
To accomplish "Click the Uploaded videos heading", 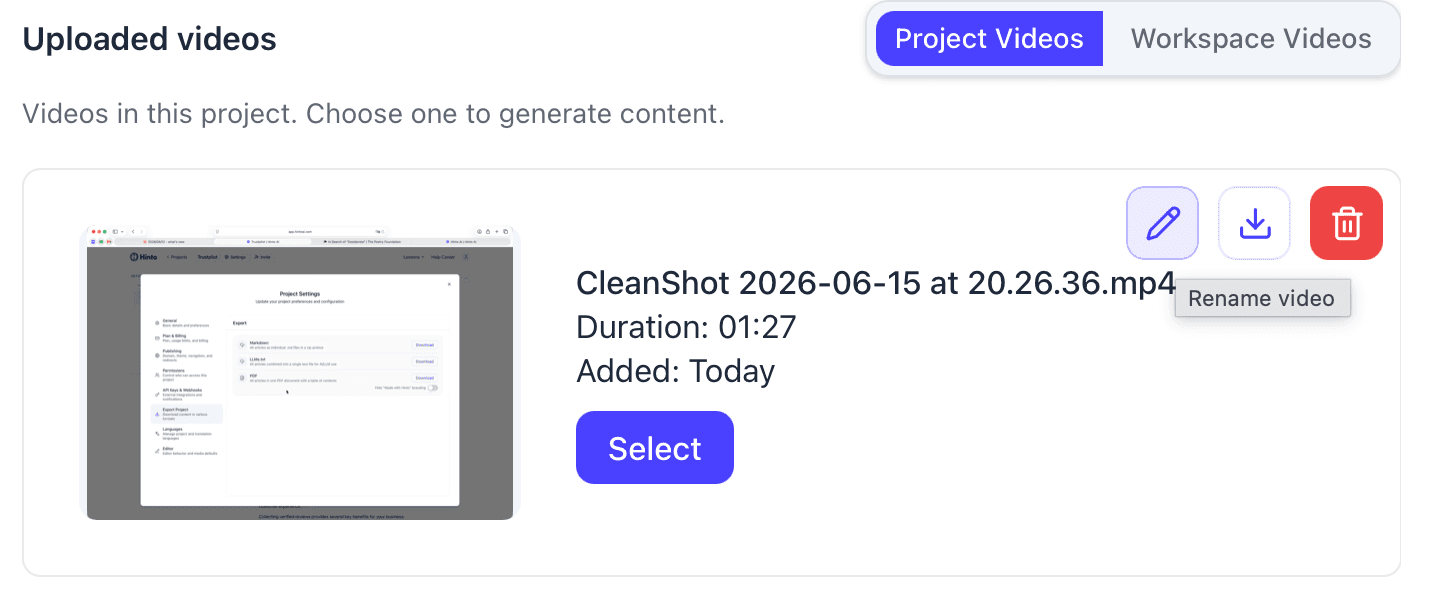I will click(150, 39).
